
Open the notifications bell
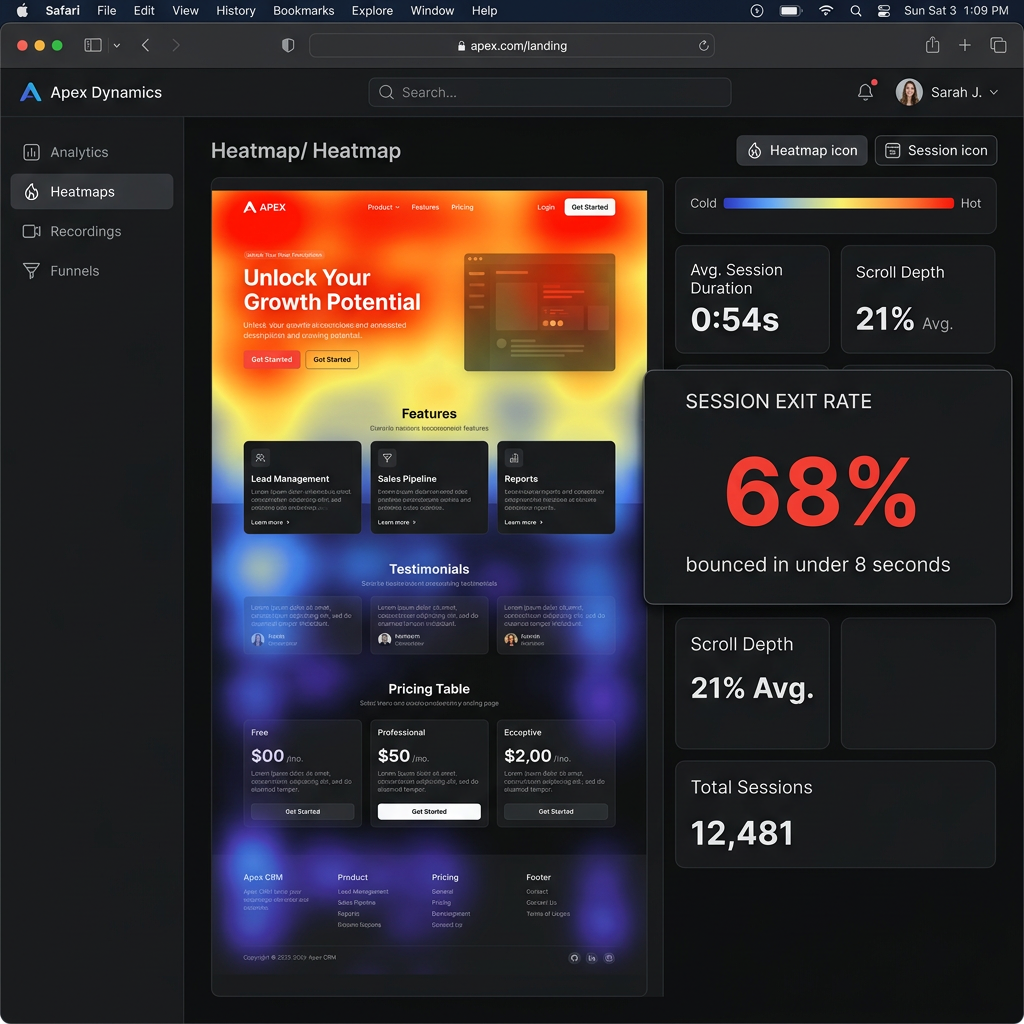[x=865, y=91]
